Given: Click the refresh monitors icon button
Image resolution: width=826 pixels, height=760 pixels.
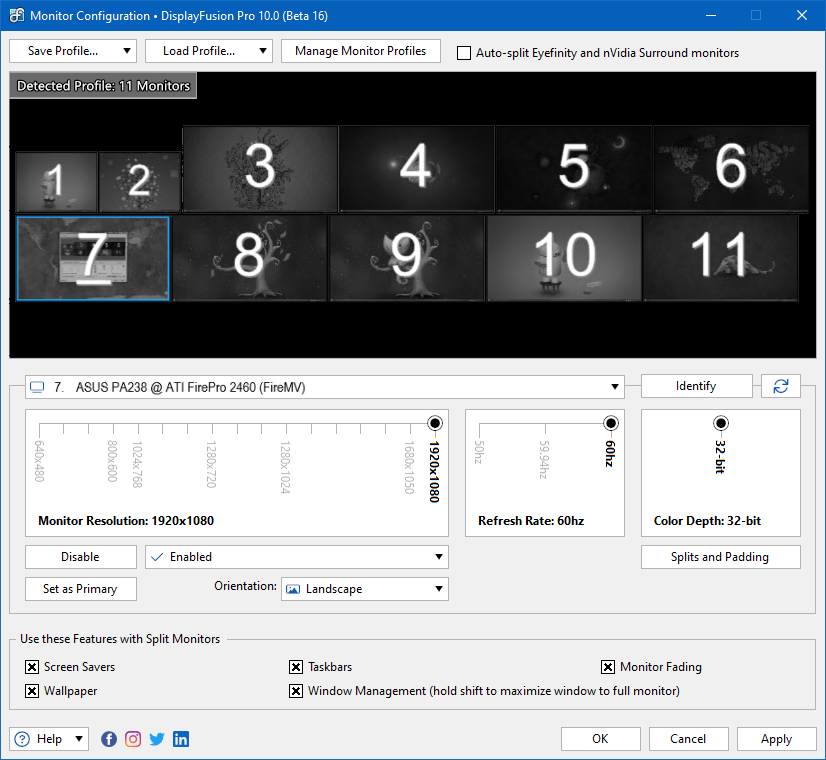Looking at the screenshot, I should point(781,386).
